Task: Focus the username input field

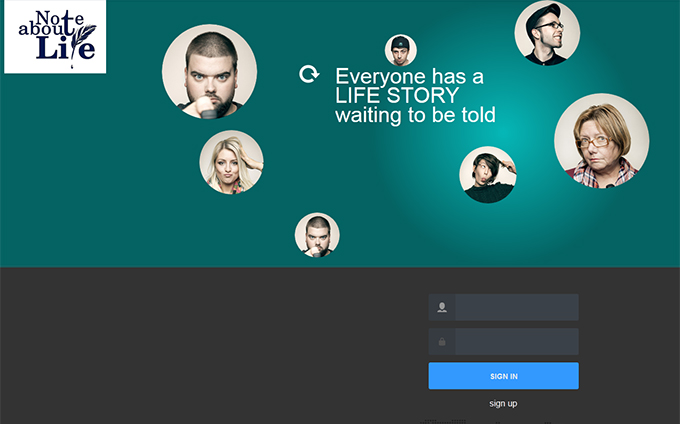Action: [x=517, y=307]
